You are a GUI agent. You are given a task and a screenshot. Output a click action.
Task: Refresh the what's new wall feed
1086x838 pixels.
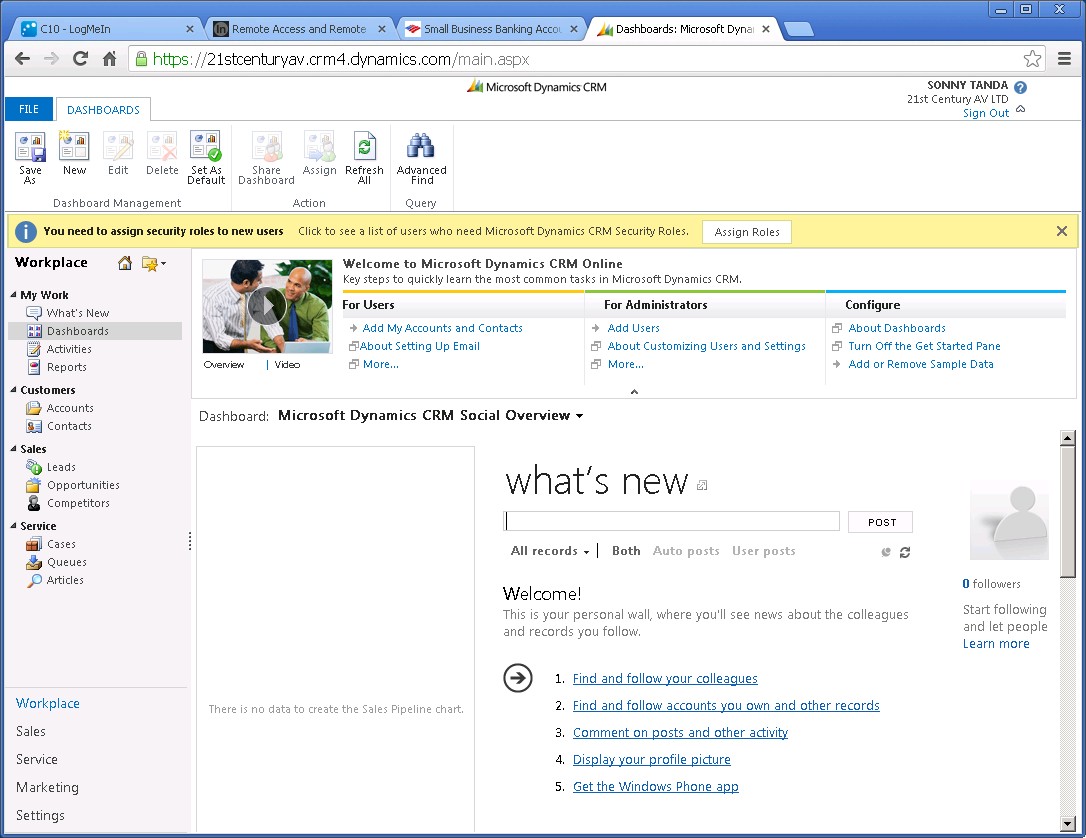pos(905,552)
